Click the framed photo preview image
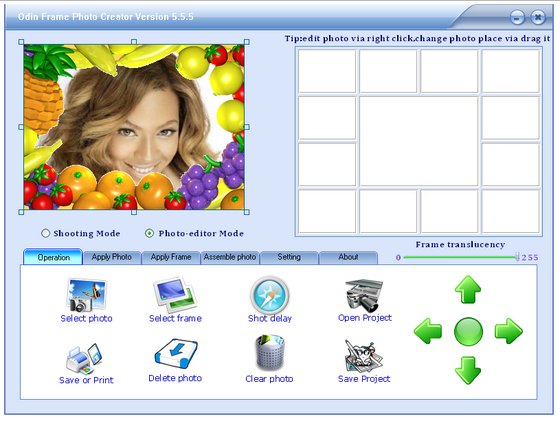Screen dimensions: 560x421 coord(134,127)
